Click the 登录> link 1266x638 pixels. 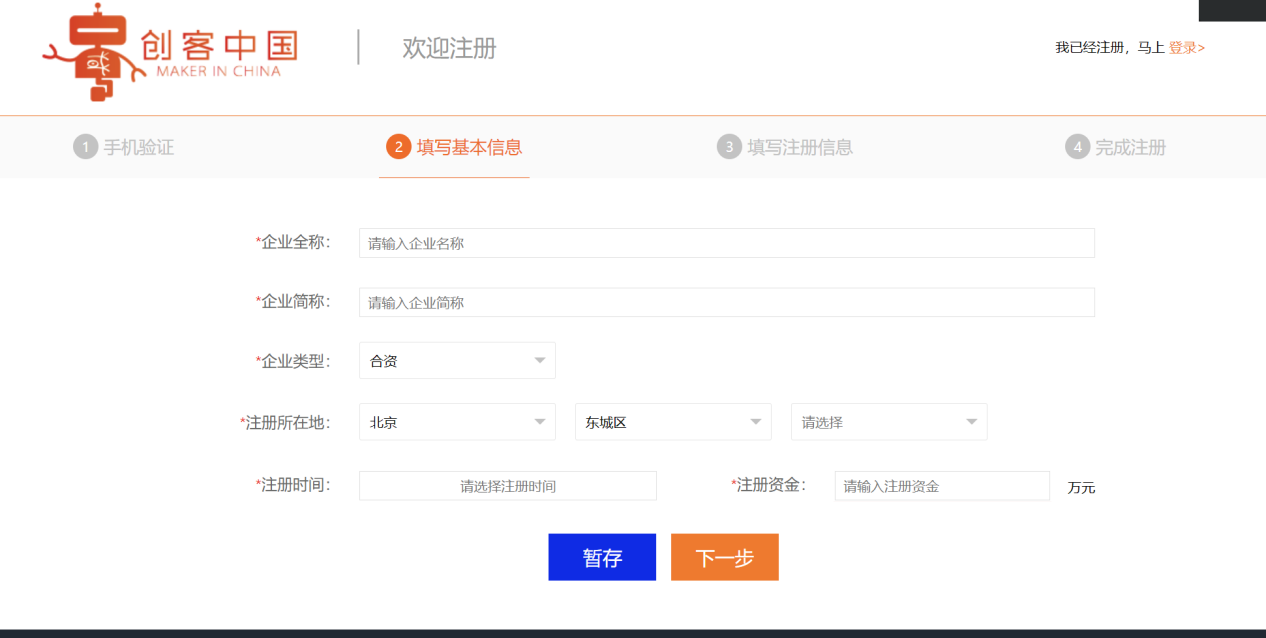tap(1187, 47)
